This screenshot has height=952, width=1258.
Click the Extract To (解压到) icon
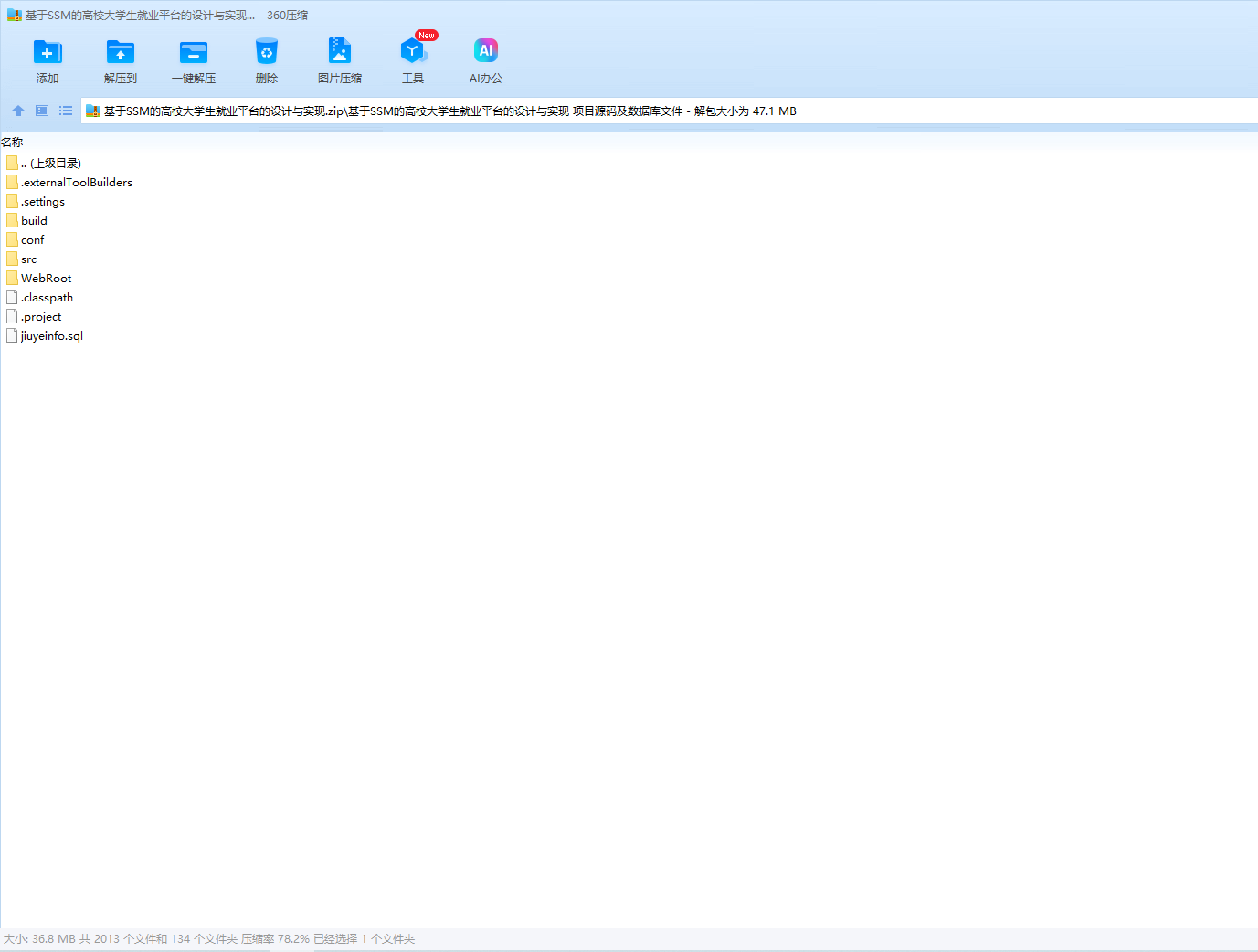coord(121,53)
